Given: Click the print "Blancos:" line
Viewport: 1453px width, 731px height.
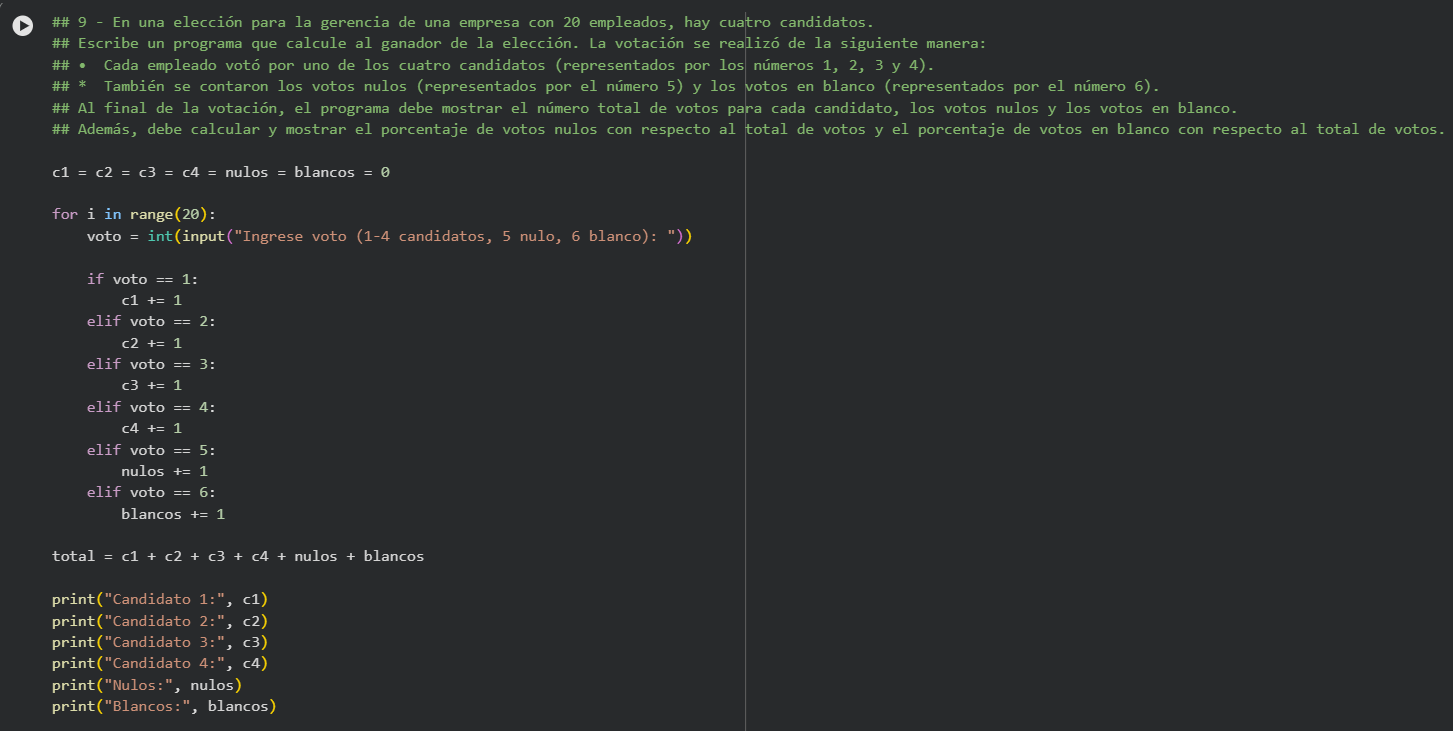Looking at the screenshot, I should 164,706.
